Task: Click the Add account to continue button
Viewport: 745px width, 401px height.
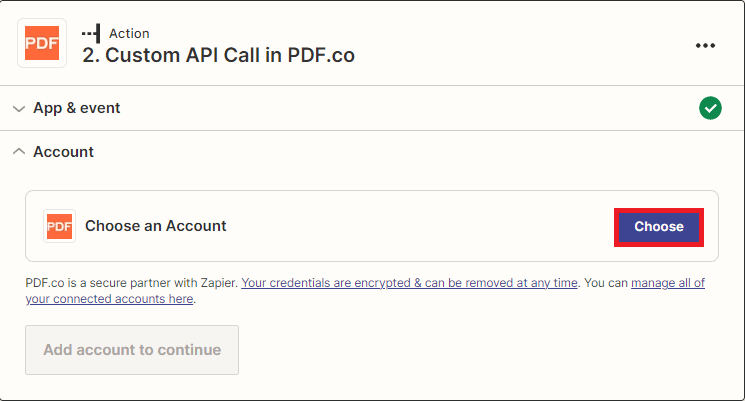Action: [x=132, y=350]
